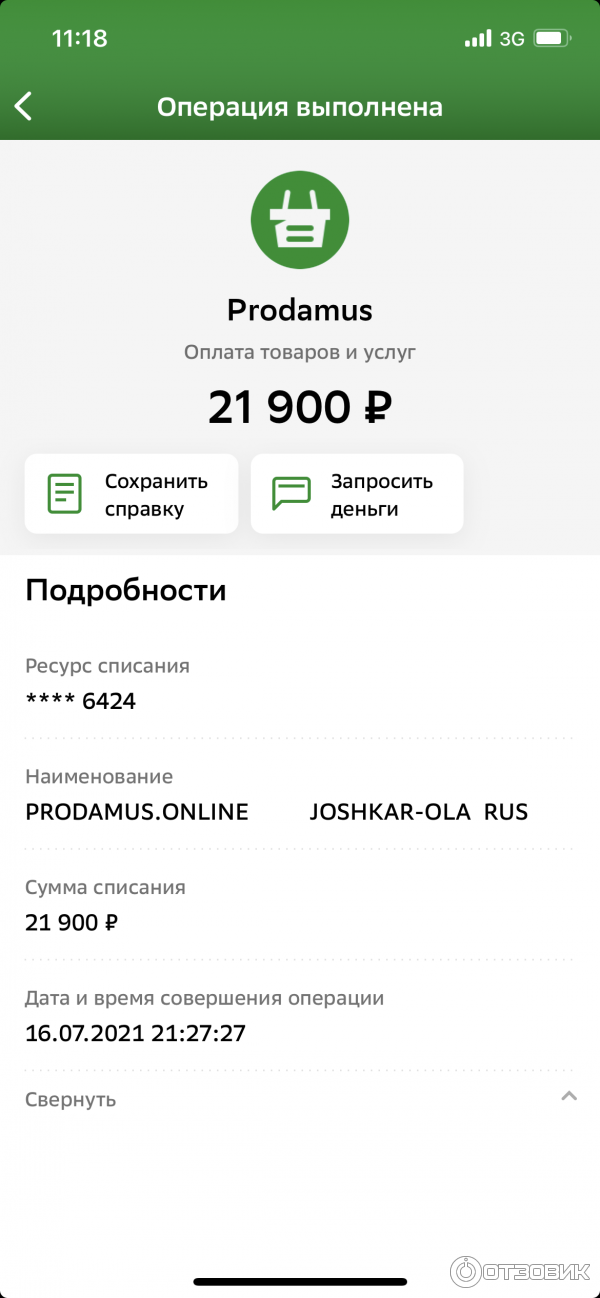Tap the Свернуть label to collapse details
The image size is (600, 1298).
[71, 1099]
